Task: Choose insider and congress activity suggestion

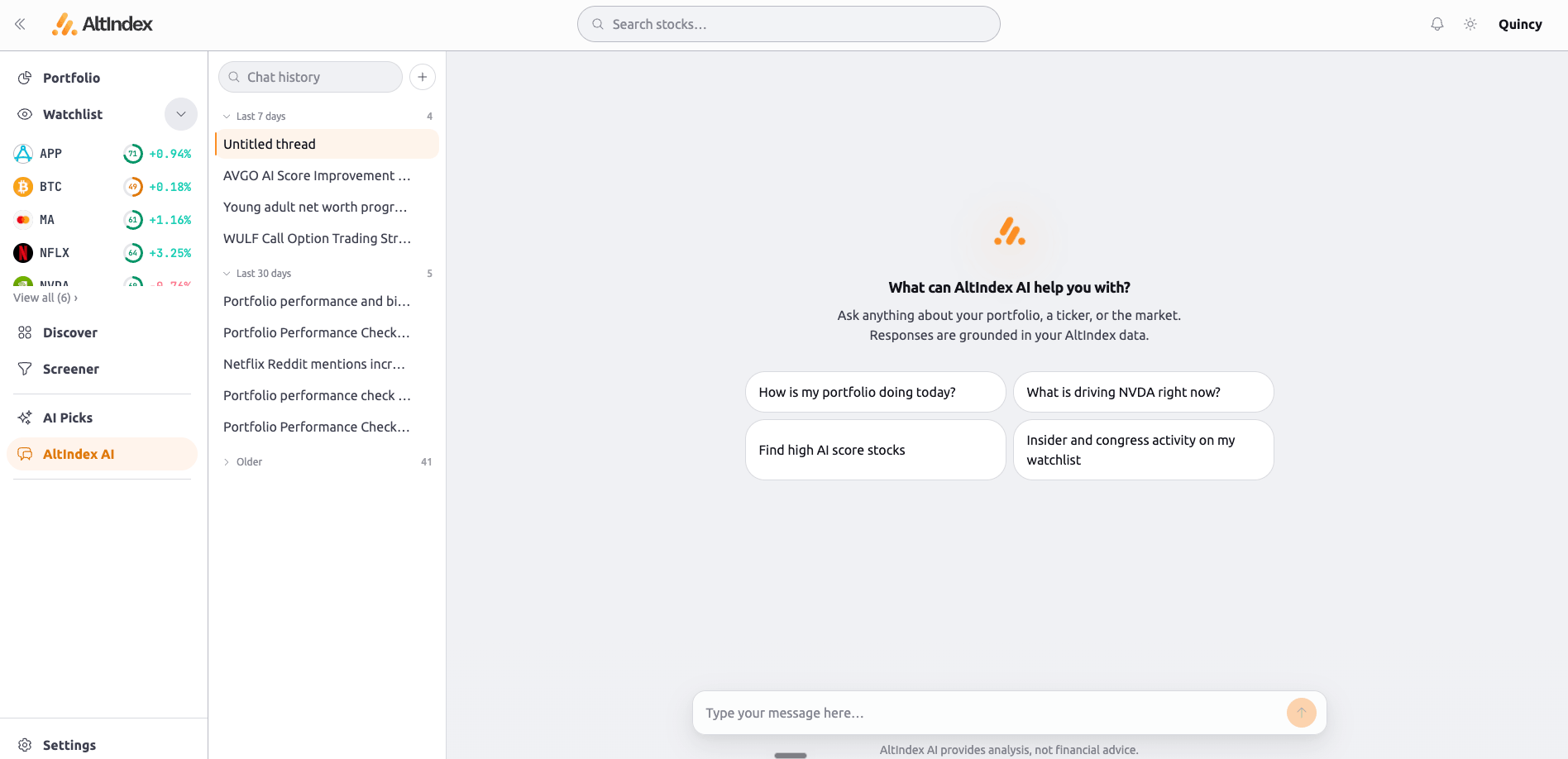Action: [1144, 450]
